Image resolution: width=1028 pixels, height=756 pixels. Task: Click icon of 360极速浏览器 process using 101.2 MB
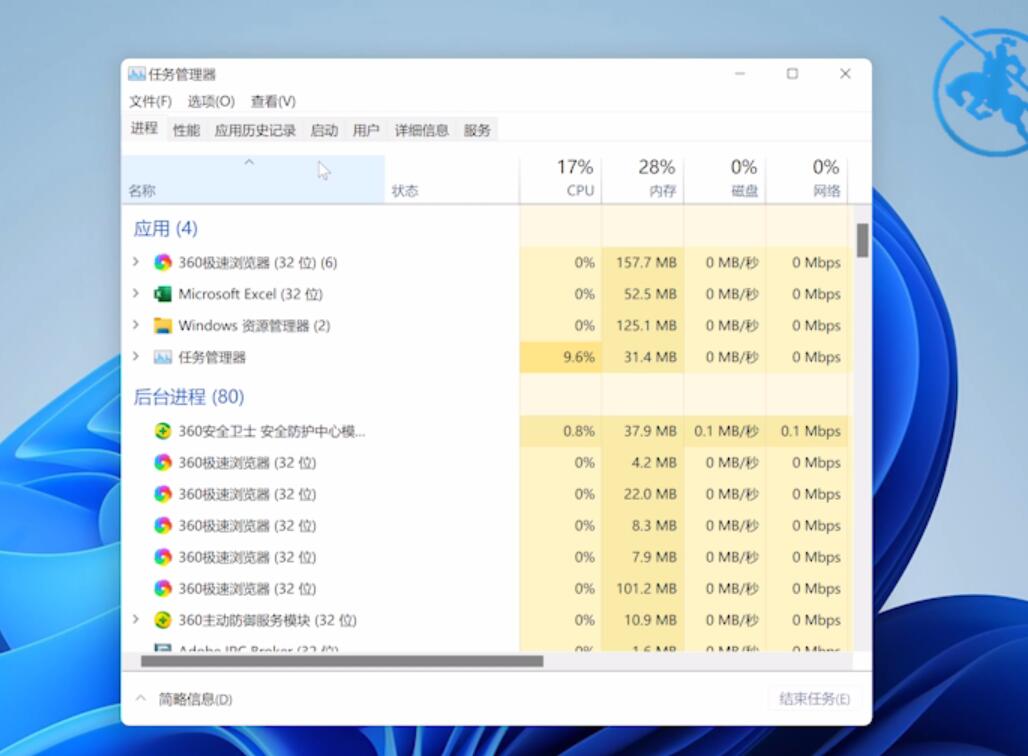163,589
